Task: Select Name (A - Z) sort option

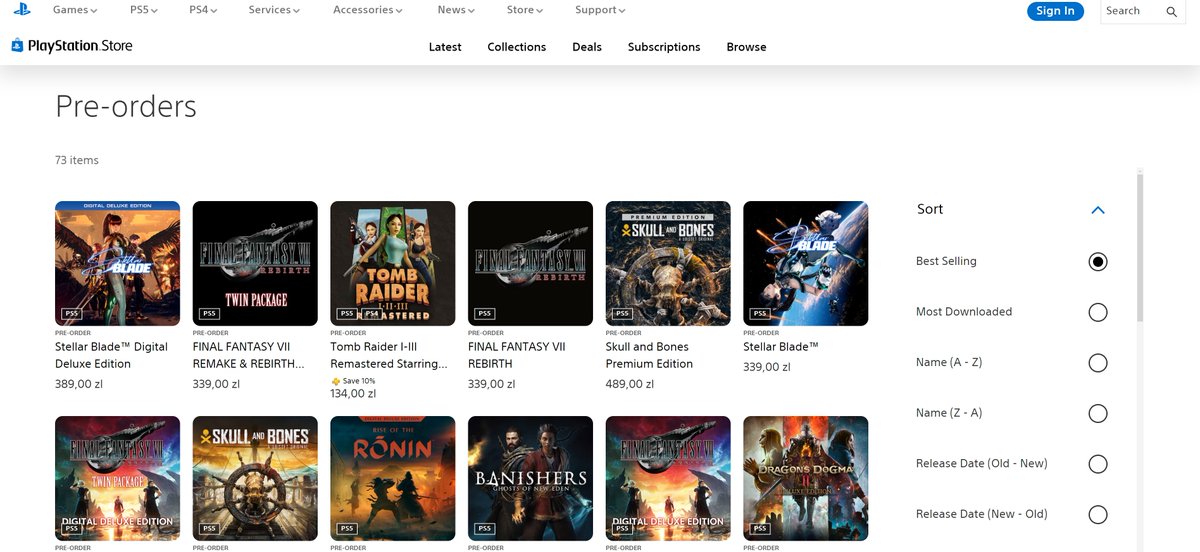Action: [x=1098, y=363]
